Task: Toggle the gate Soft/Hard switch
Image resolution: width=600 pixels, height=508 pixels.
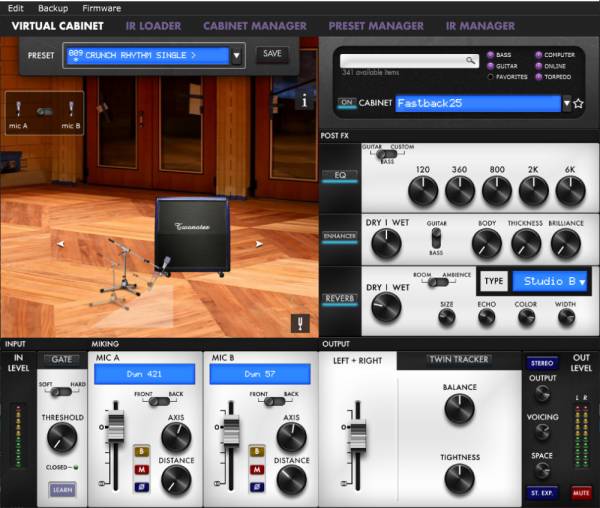Action: point(63,392)
